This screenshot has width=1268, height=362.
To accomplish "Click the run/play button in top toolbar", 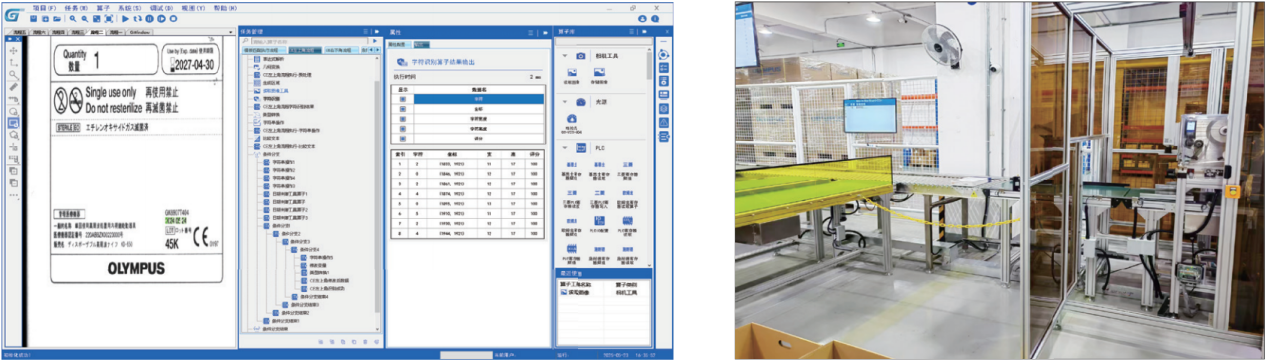I will [125, 19].
